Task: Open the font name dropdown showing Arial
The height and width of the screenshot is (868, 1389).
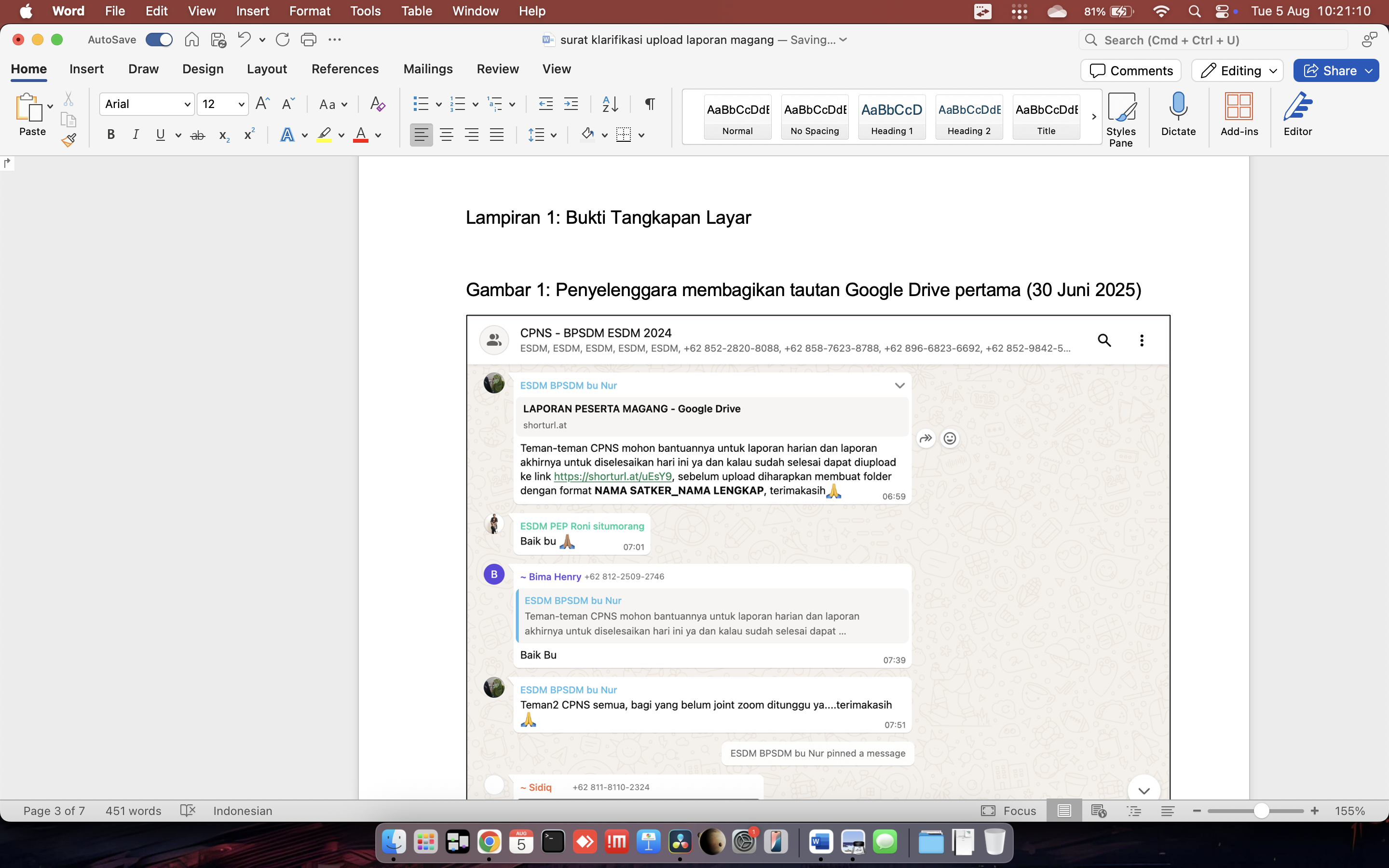Action: [147, 104]
